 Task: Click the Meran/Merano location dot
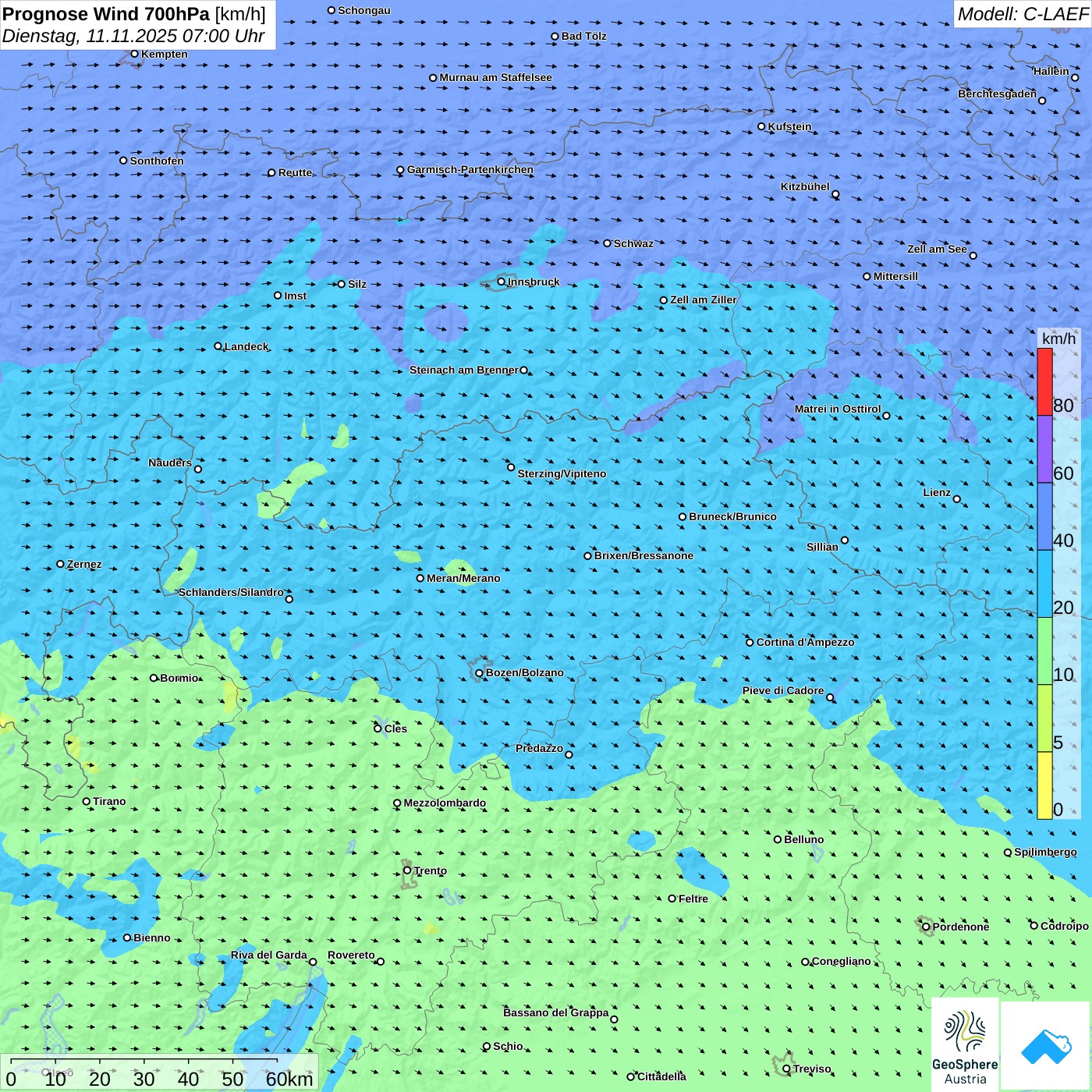[420, 578]
